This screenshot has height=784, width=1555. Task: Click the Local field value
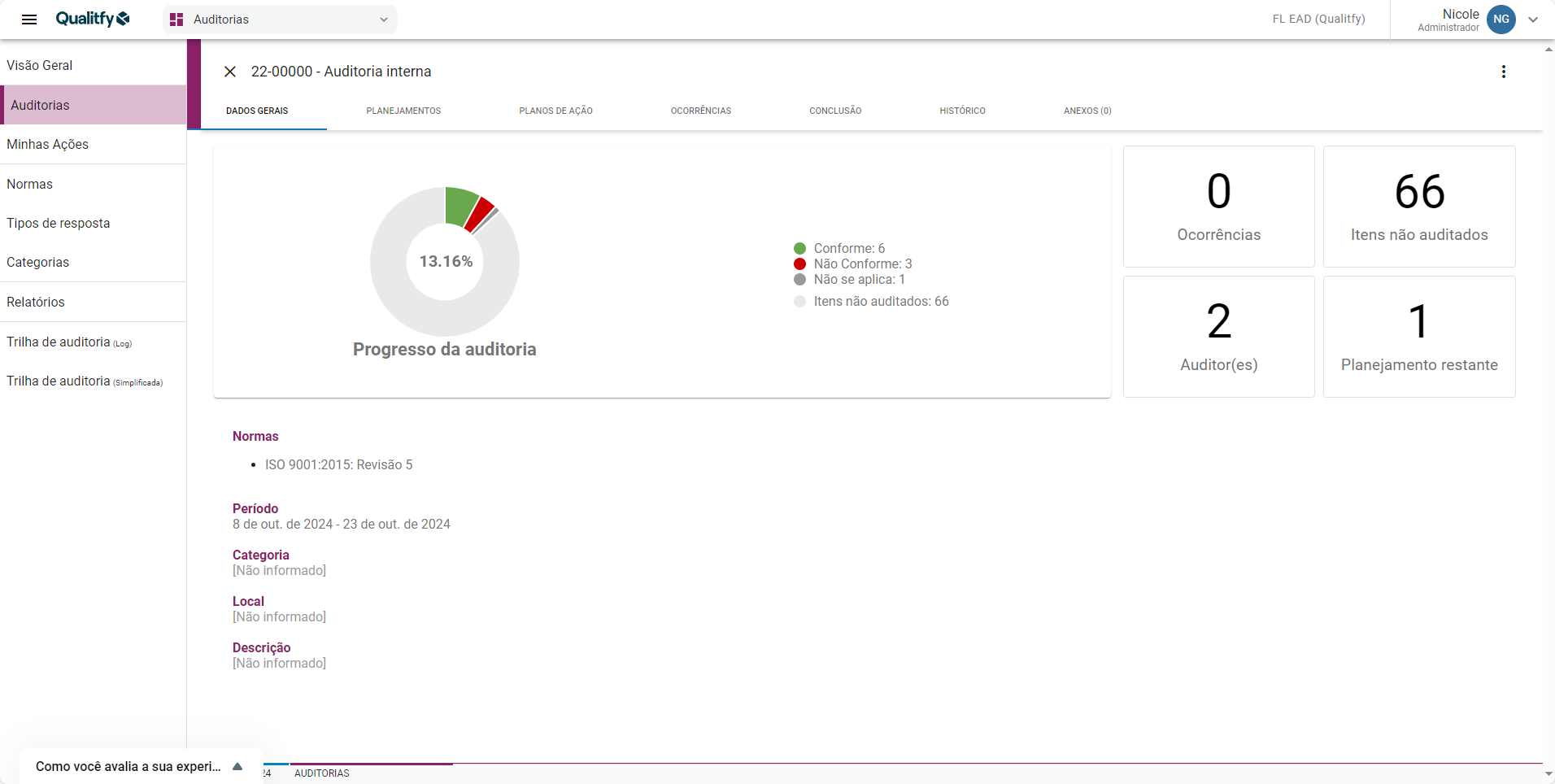click(x=279, y=616)
